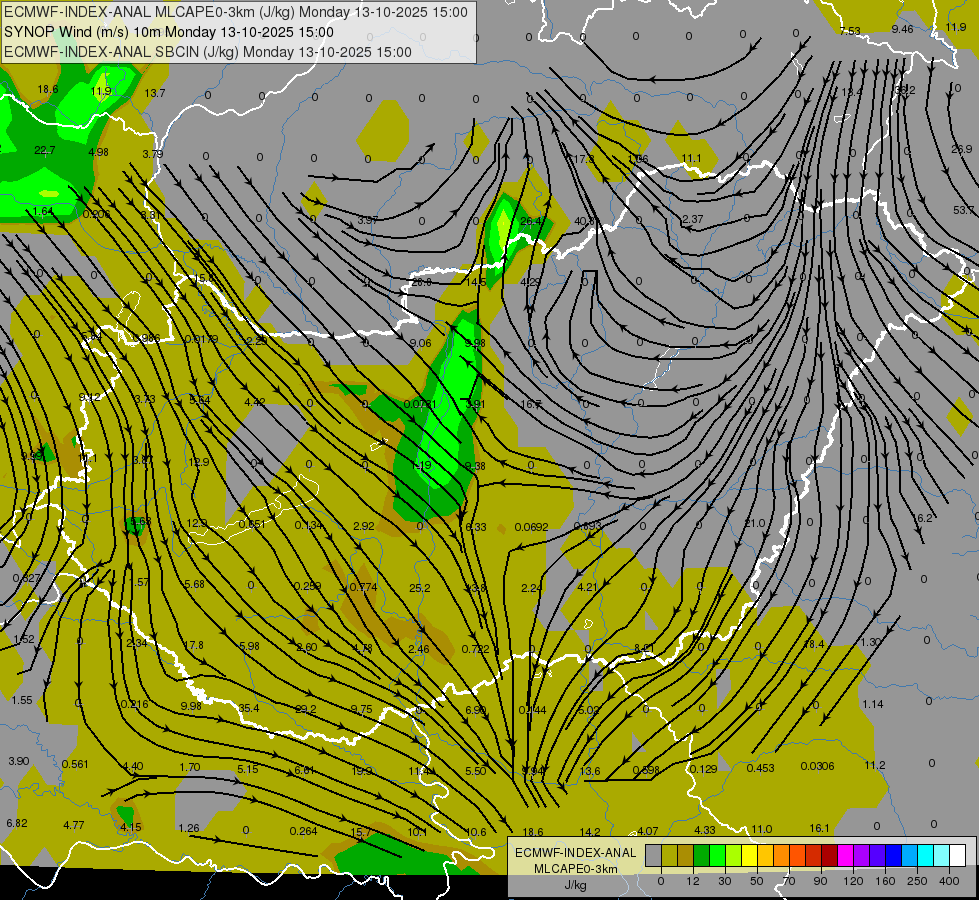Click the 16.7 value on the map
This screenshot has width=979, height=900.
click(x=531, y=404)
